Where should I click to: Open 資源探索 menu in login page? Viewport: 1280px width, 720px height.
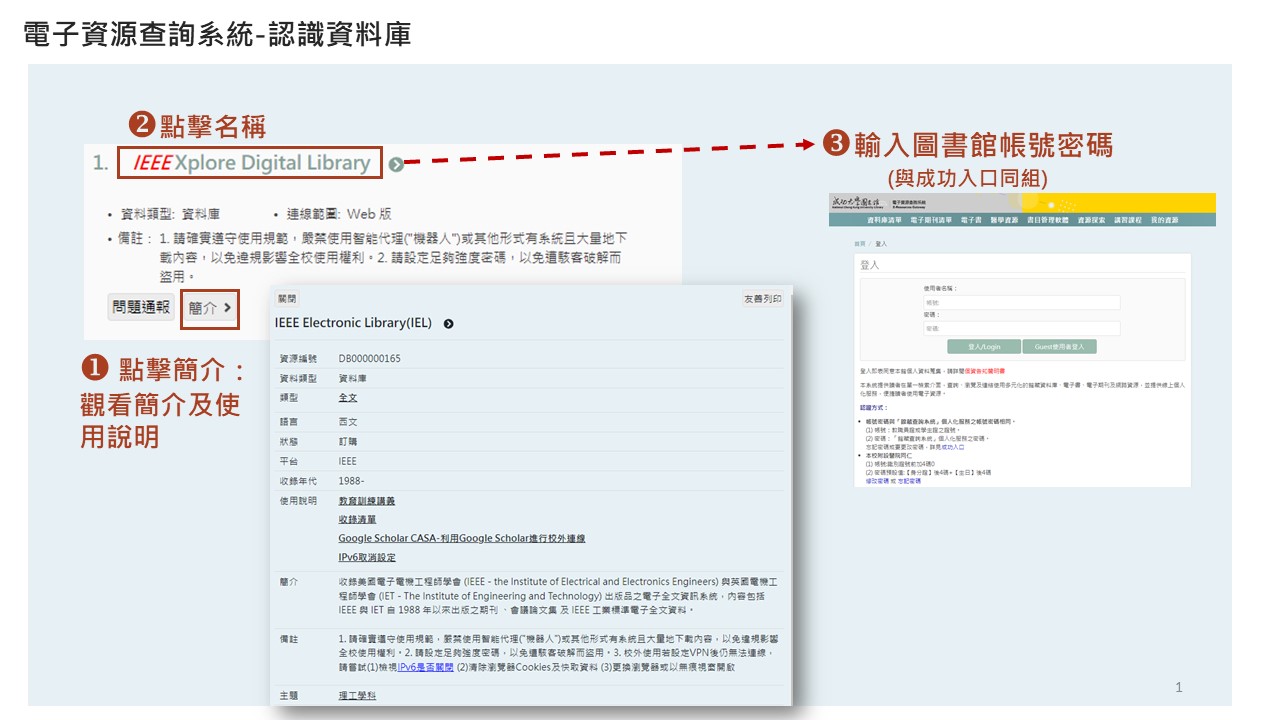tap(1091, 220)
